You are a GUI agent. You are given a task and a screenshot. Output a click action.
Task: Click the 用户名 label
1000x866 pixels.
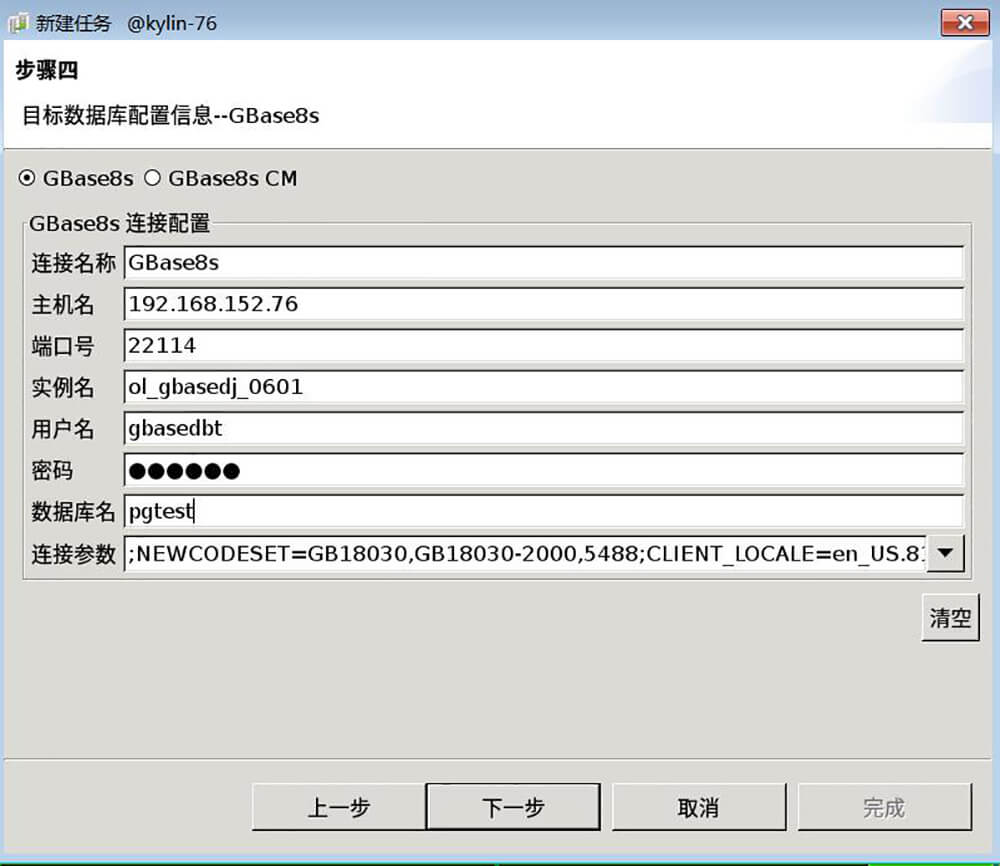click(62, 429)
